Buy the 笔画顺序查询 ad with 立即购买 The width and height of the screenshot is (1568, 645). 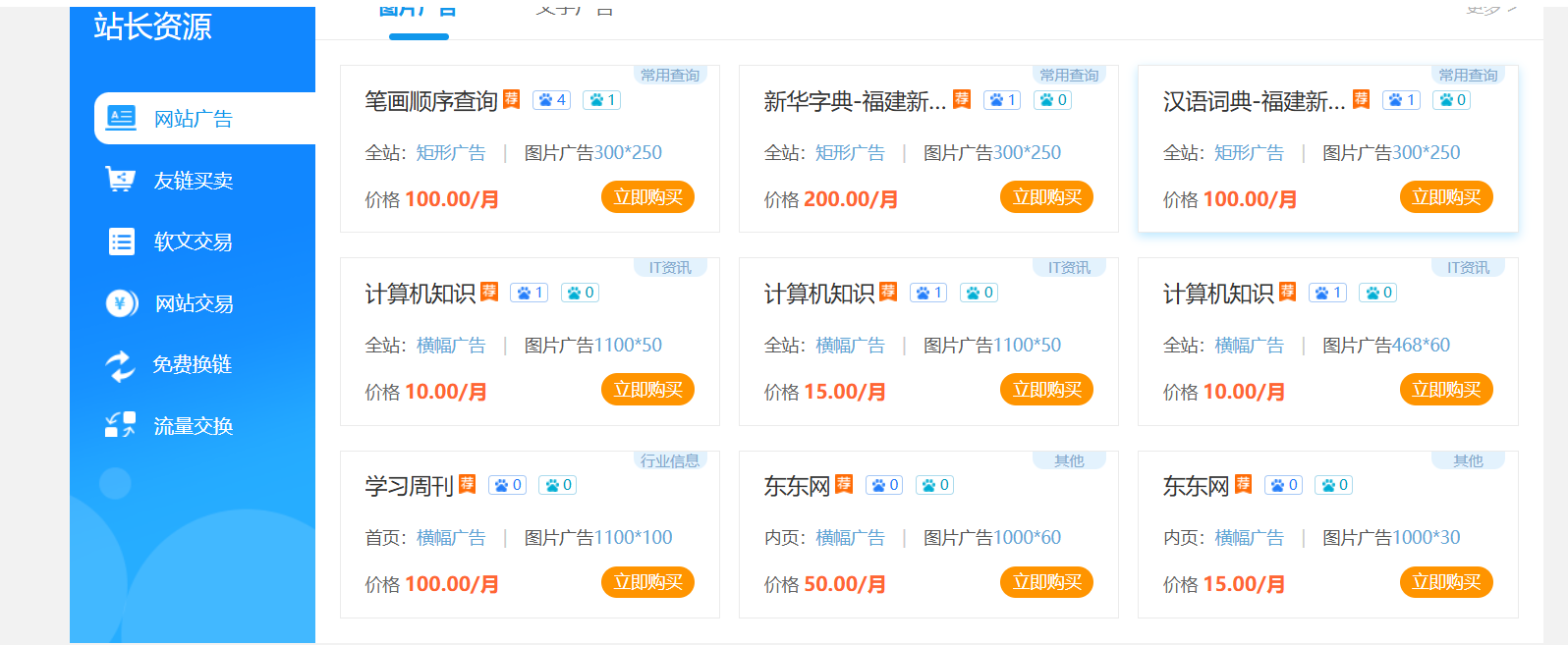tap(647, 197)
